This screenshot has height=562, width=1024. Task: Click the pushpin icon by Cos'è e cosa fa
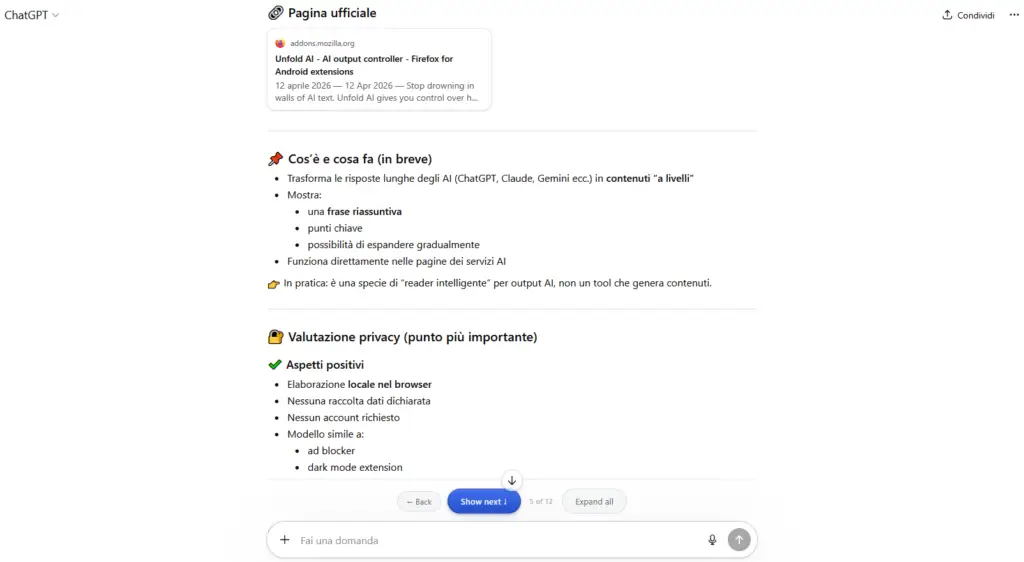(x=276, y=159)
